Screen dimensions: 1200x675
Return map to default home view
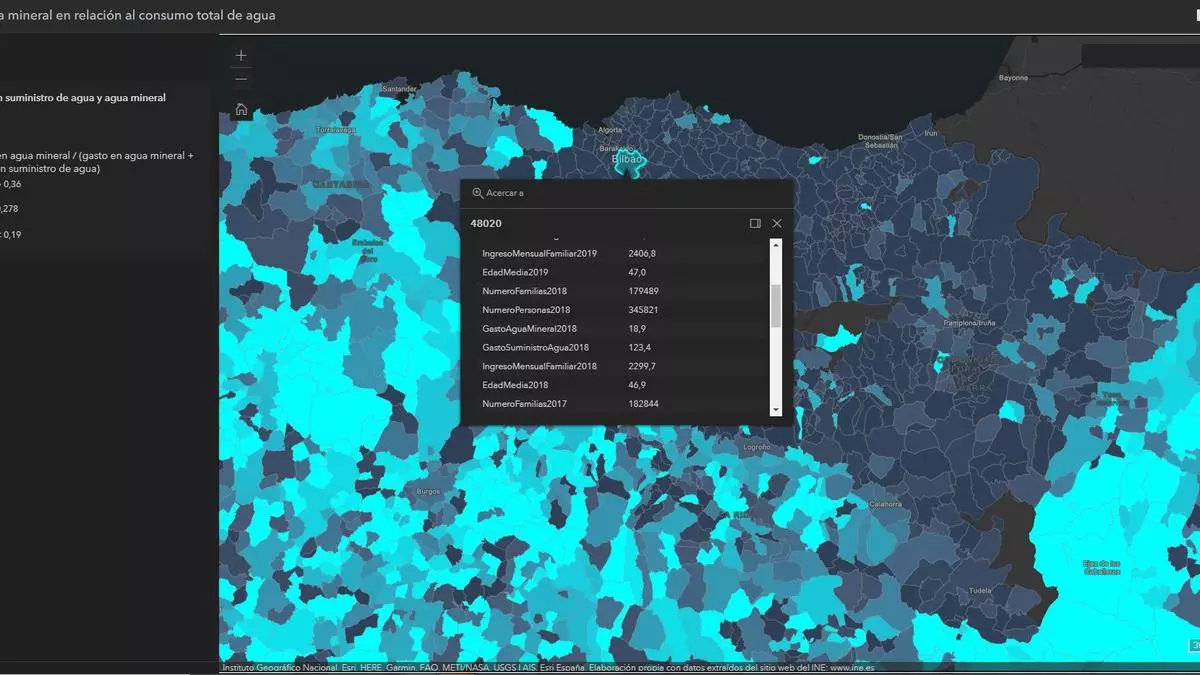click(x=241, y=110)
